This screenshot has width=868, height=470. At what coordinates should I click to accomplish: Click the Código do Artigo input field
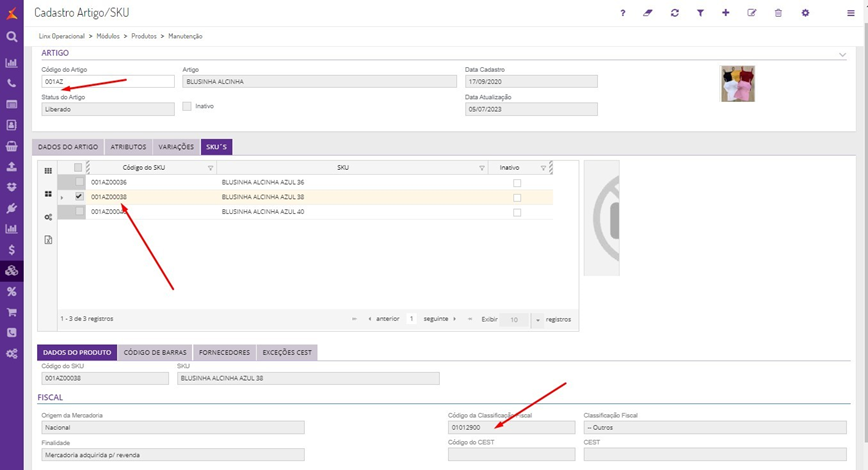(108, 81)
